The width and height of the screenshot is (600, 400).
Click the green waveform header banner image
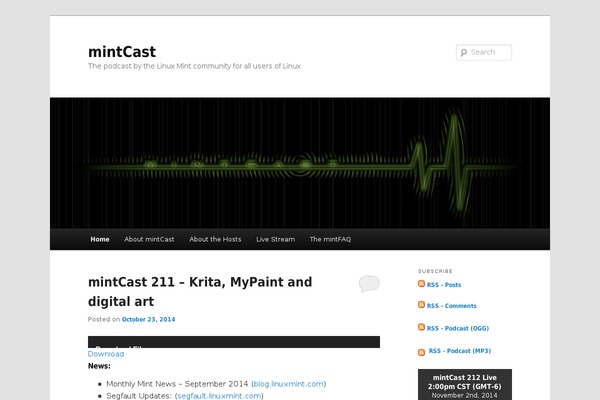click(x=300, y=163)
